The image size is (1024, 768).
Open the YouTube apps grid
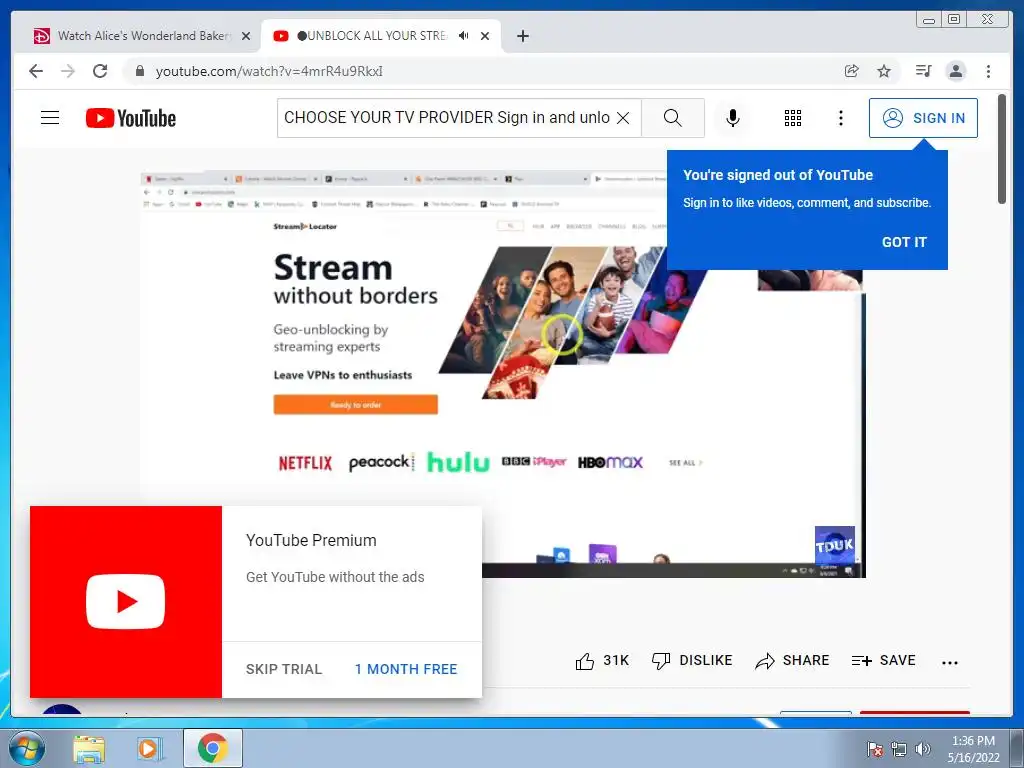click(x=793, y=118)
